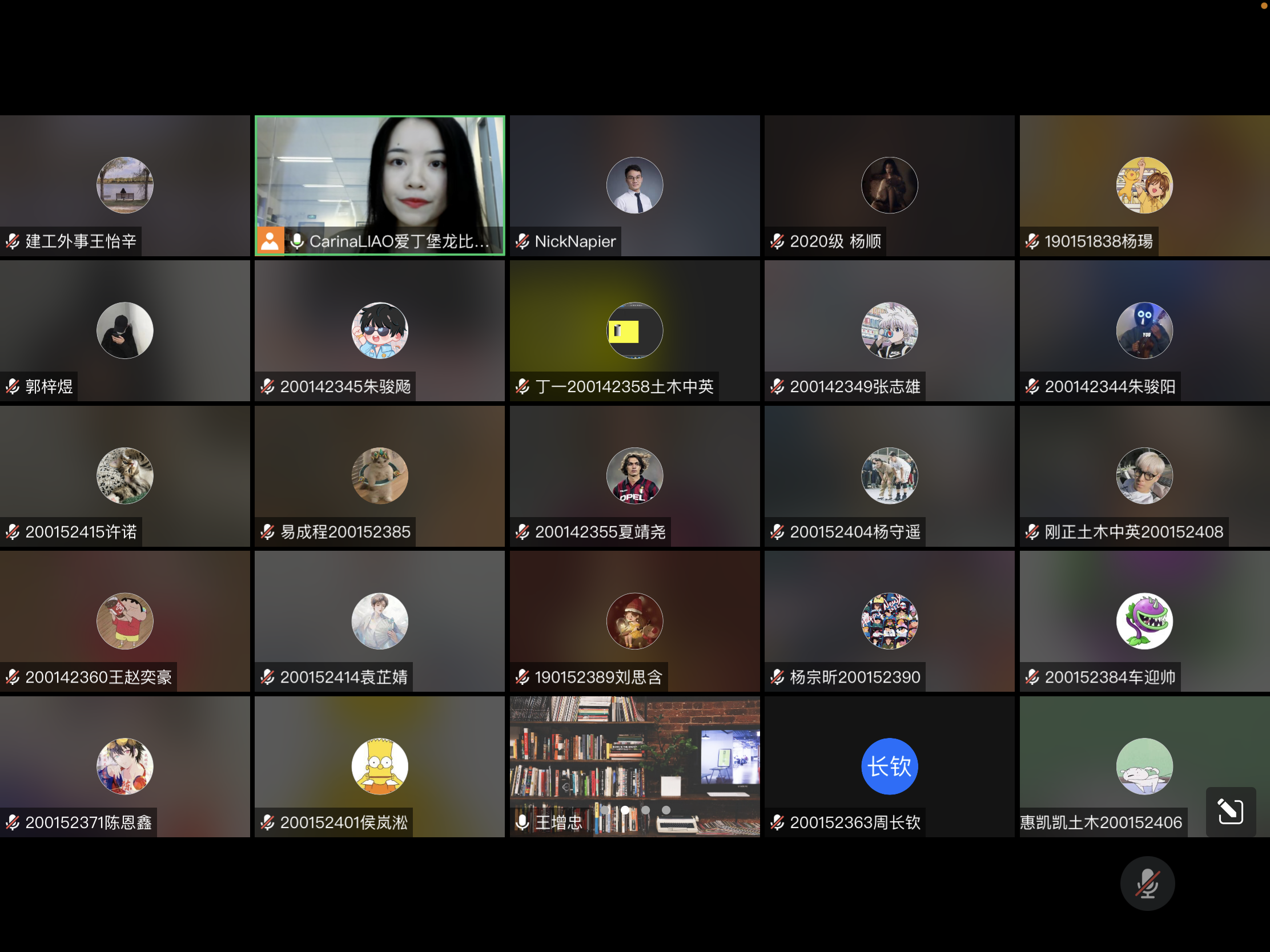This screenshot has width=1270, height=952.
Task: Click the name label 杨宗昕200152390
Action: 855,677
